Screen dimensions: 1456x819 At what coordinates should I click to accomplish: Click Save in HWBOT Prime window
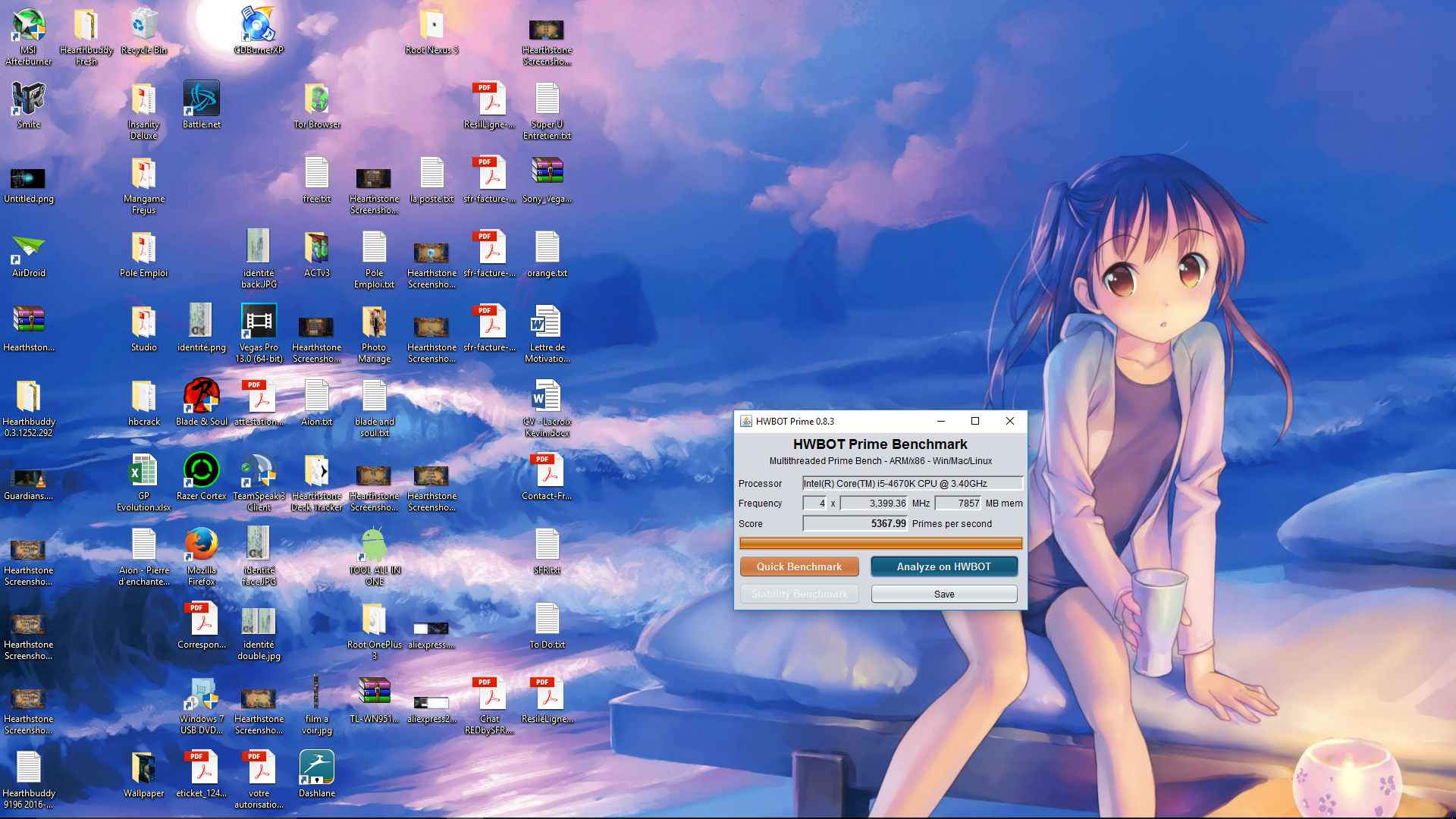tap(944, 594)
